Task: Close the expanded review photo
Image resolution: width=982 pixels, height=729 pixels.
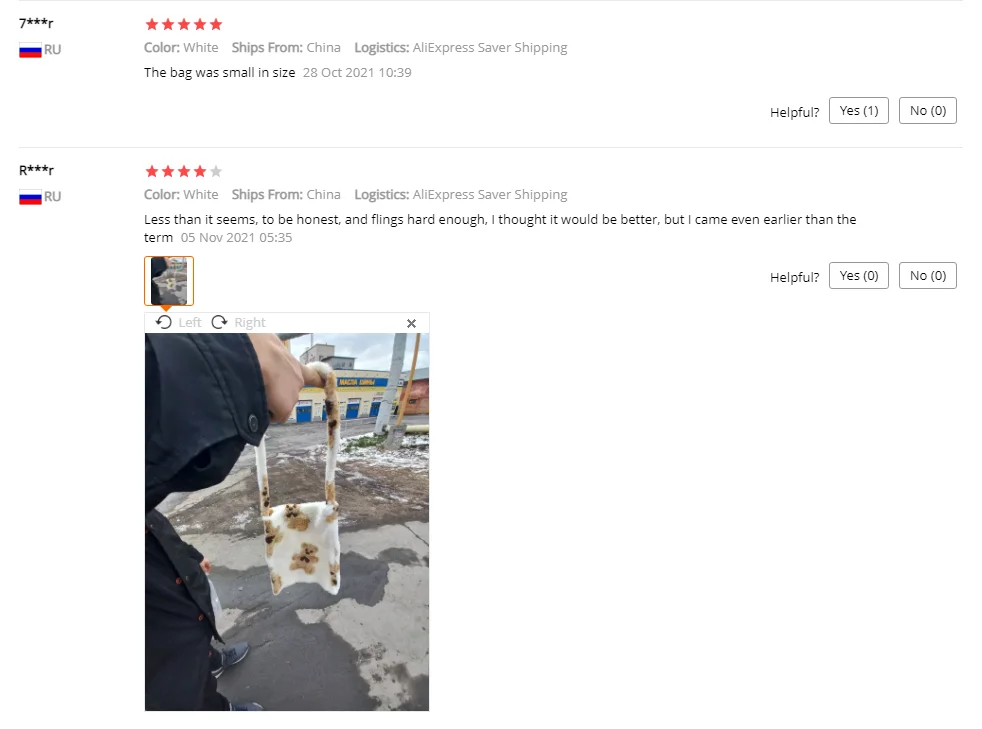Action: coord(411,323)
